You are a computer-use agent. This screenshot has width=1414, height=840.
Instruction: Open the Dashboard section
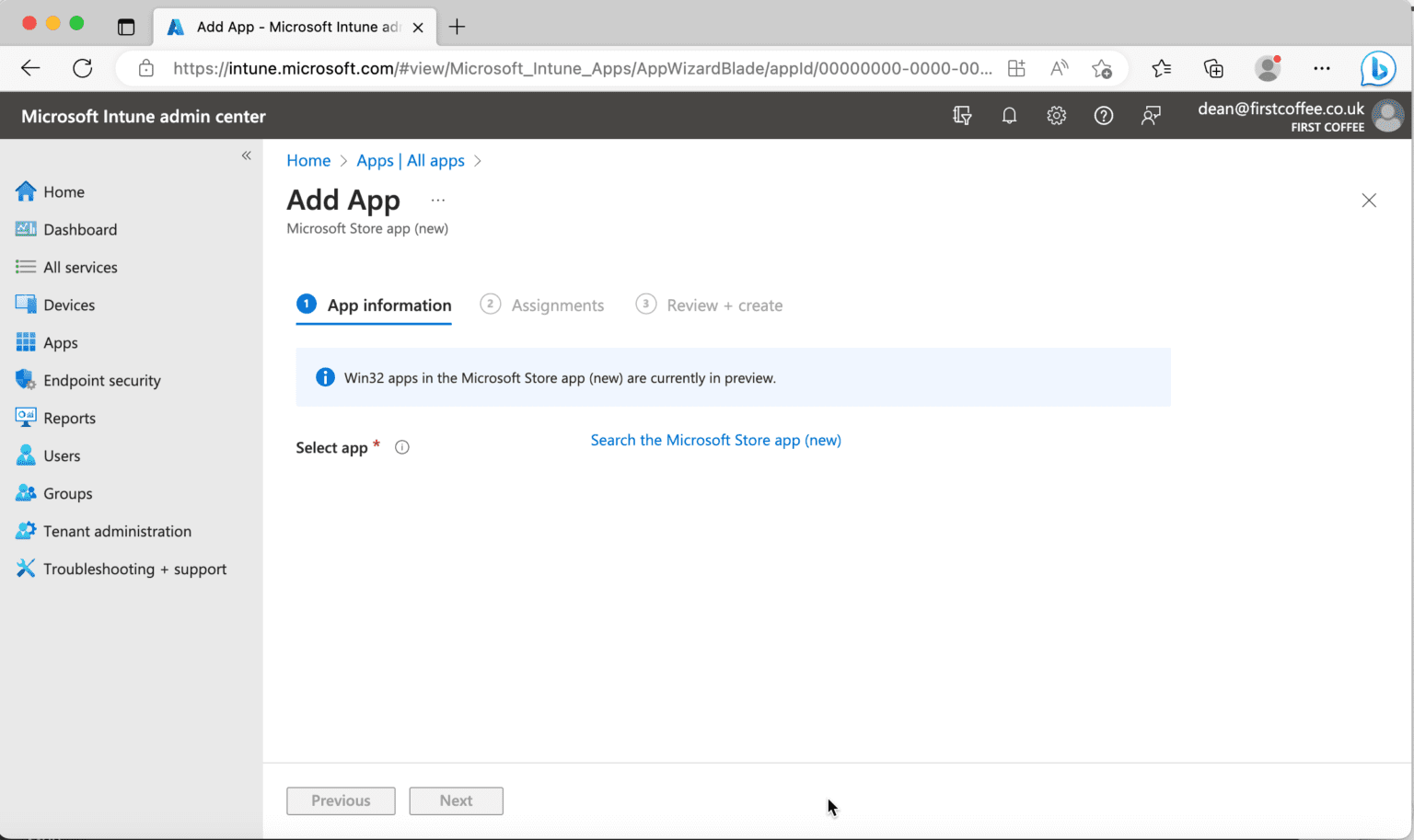point(80,229)
